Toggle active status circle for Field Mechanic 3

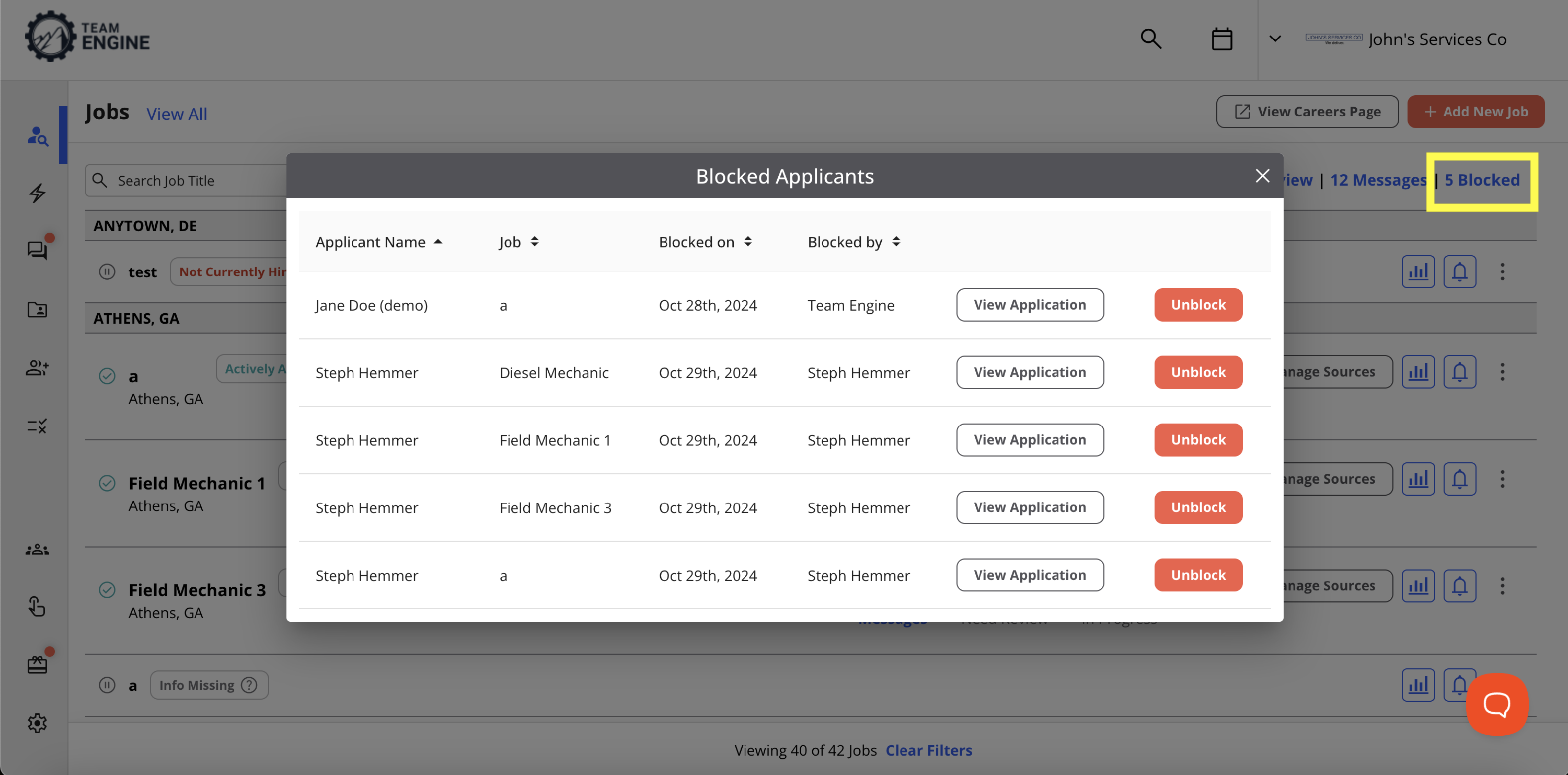[107, 590]
